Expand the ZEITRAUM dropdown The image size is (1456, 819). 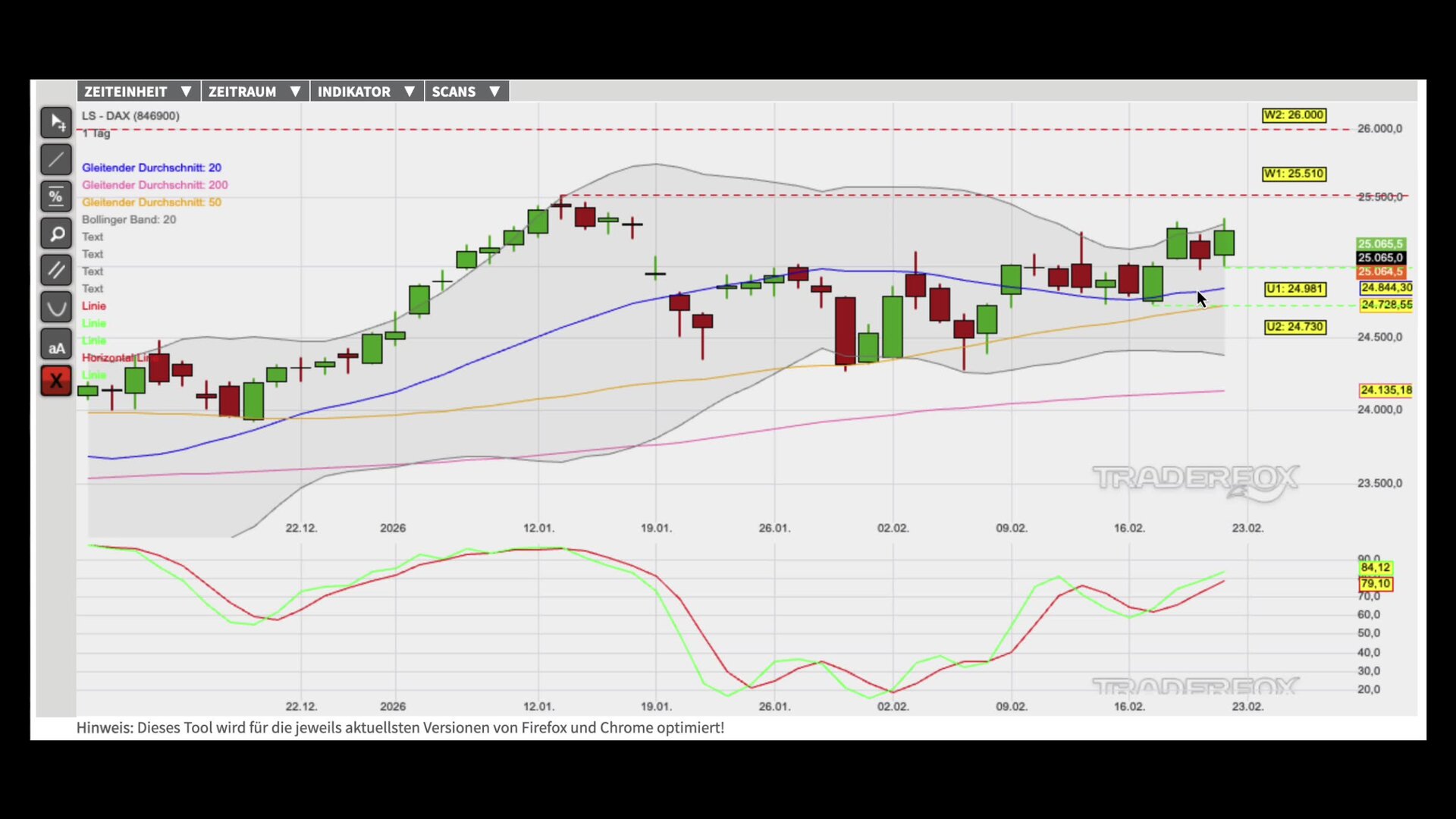(255, 92)
